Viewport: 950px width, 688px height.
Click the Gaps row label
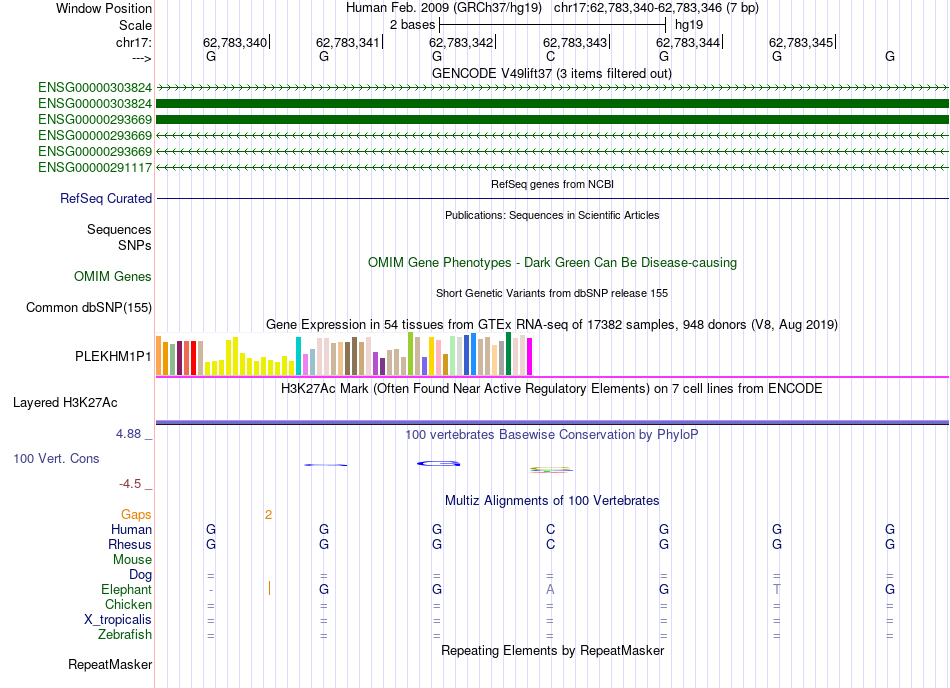(136, 515)
